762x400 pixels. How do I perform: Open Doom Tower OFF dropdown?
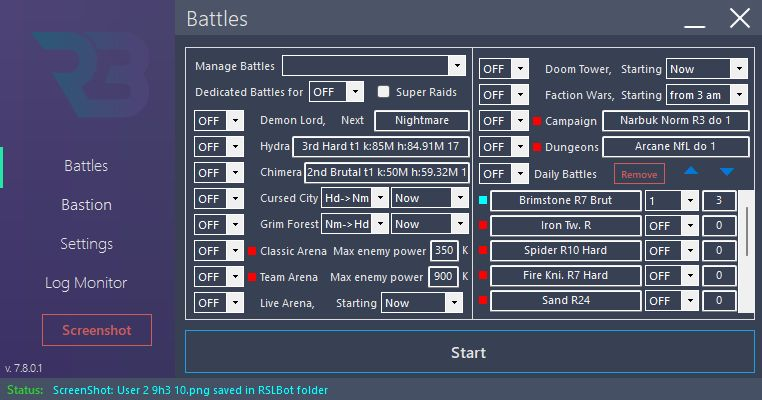504,69
